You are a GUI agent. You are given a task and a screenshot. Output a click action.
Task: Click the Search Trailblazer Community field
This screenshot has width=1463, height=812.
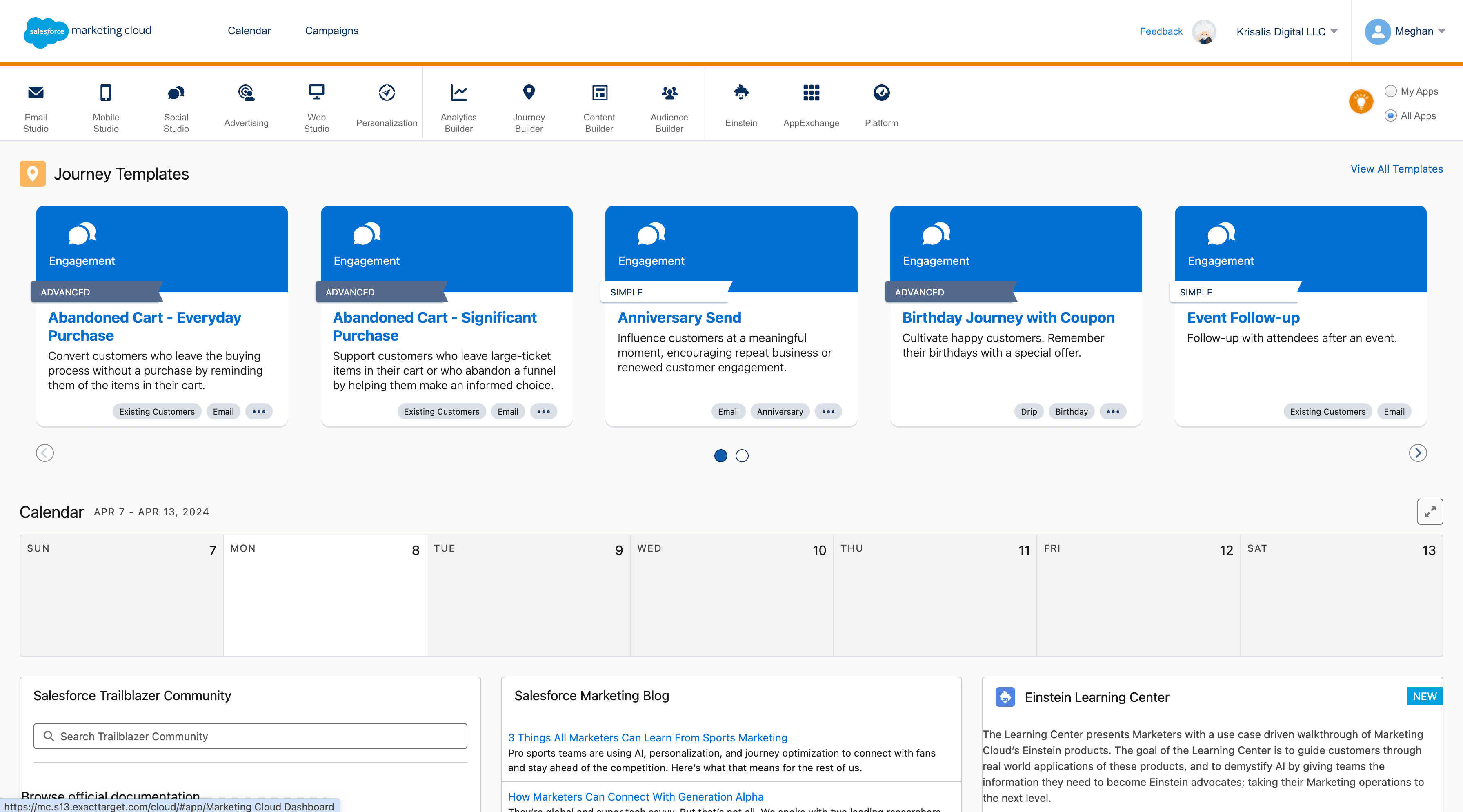(250, 736)
